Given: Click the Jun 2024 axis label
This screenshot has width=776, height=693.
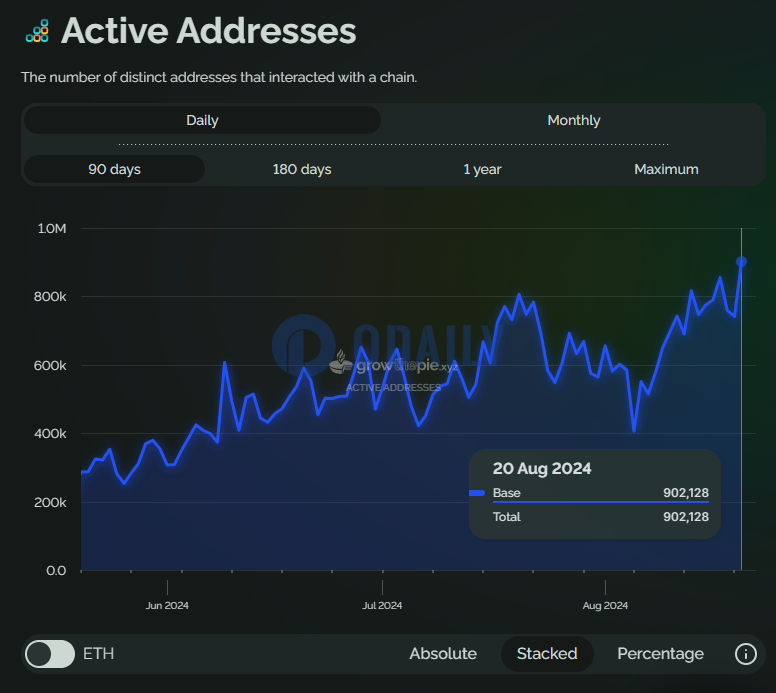Looking at the screenshot, I should coord(167,605).
